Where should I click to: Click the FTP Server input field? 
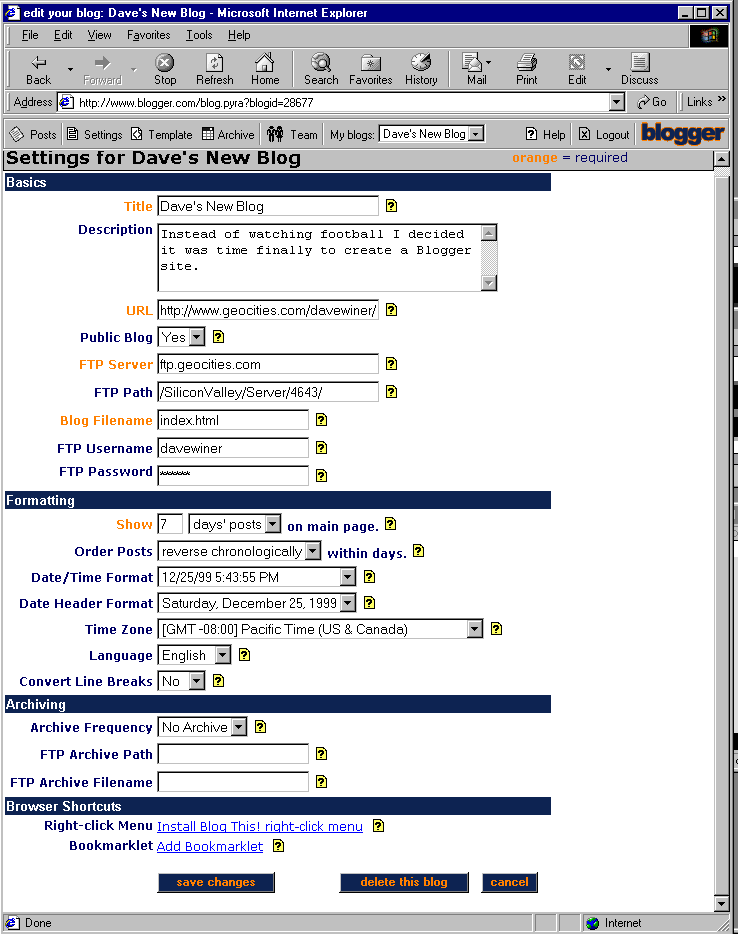[268, 365]
